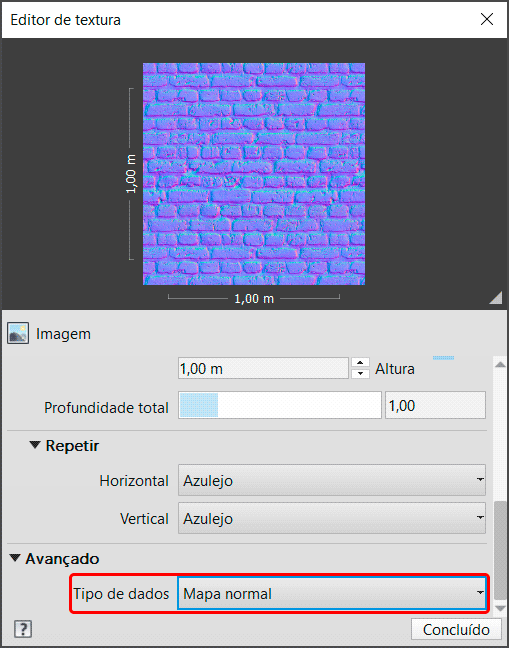Open the Horizontal repeat dropdown

[332, 480]
